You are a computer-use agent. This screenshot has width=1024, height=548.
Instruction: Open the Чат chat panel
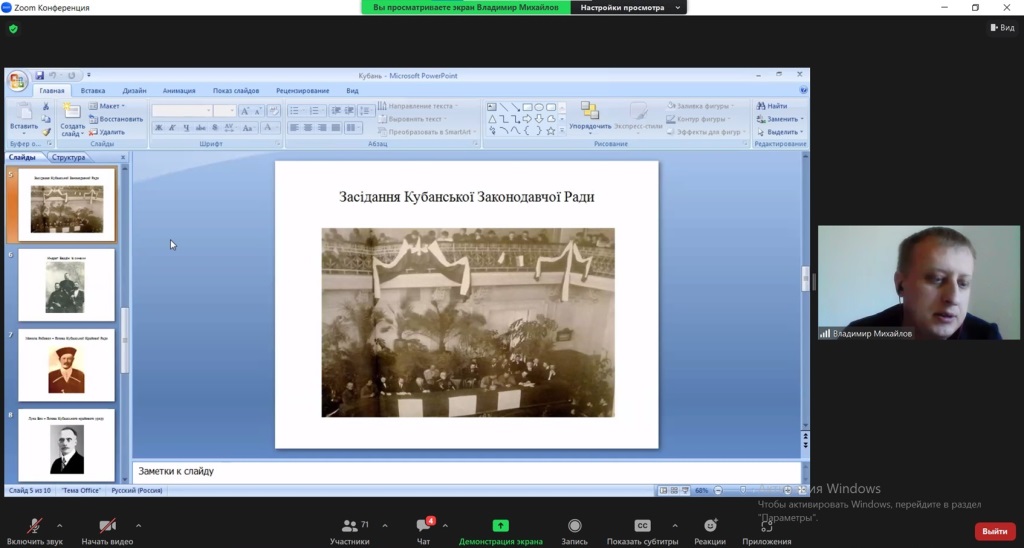[x=423, y=527]
